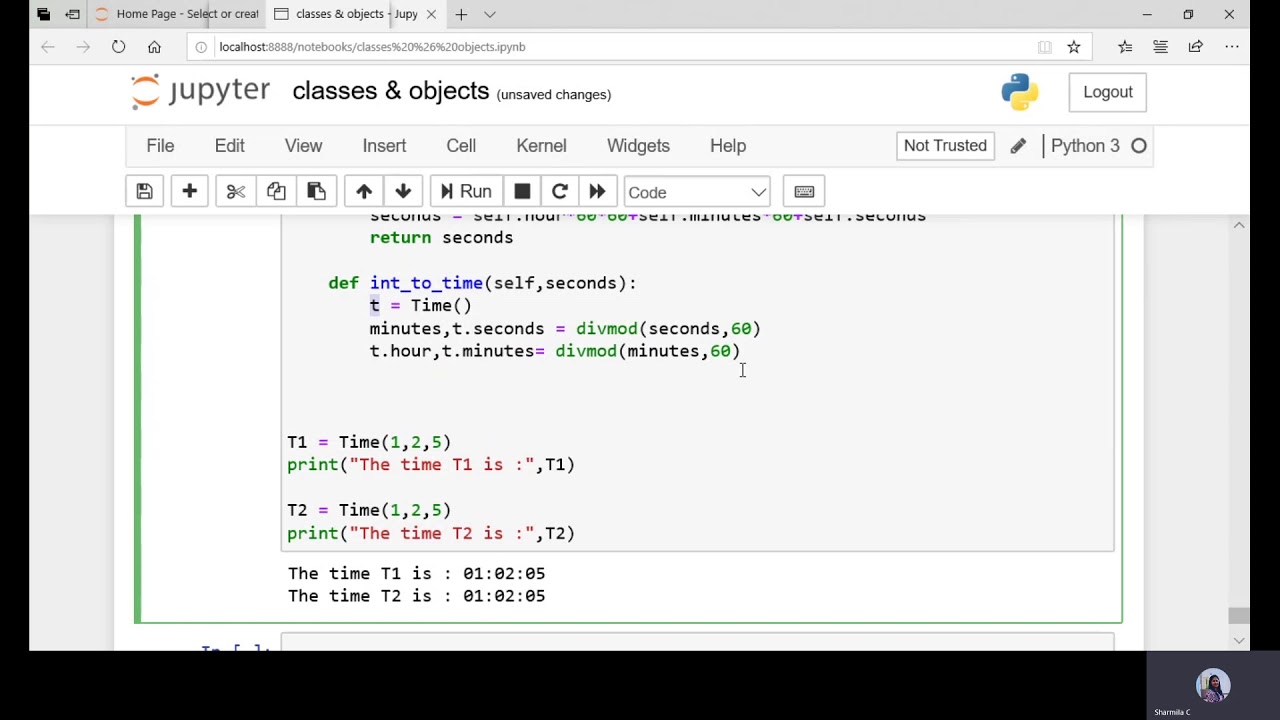
Task: Open the Cell menu
Action: 461,146
